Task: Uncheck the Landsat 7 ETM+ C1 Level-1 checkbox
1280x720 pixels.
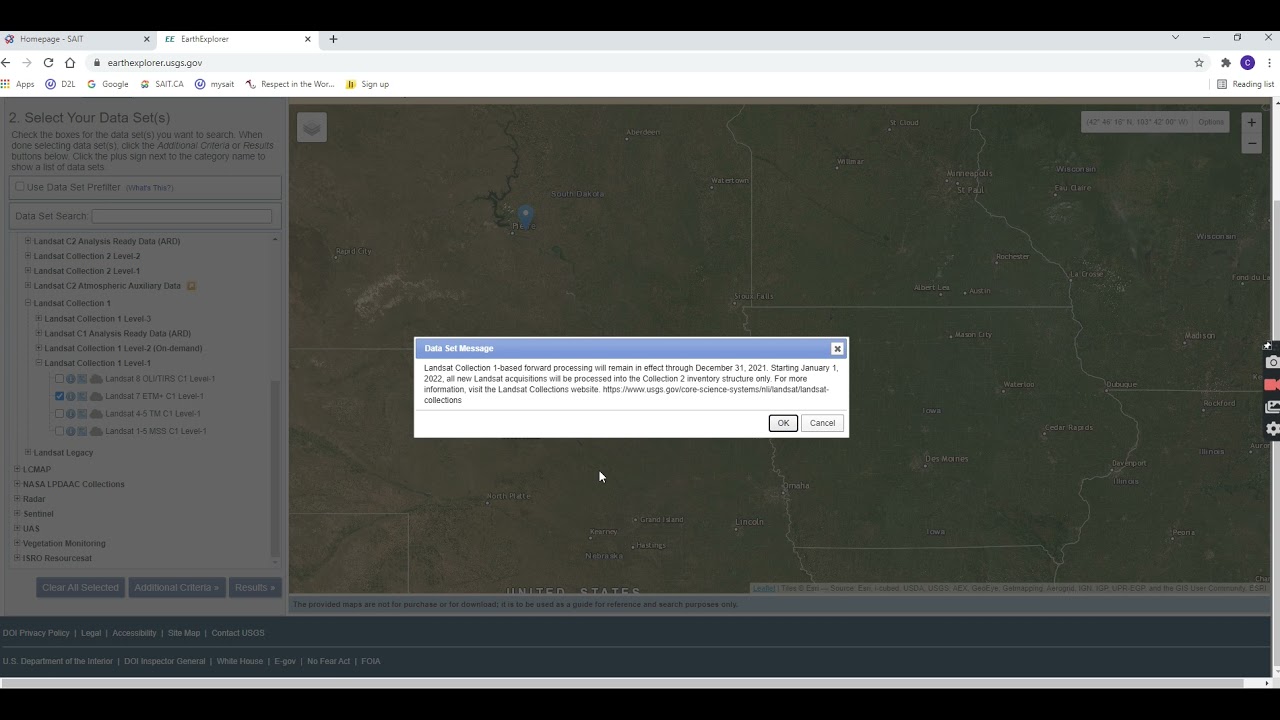Action: [59, 396]
